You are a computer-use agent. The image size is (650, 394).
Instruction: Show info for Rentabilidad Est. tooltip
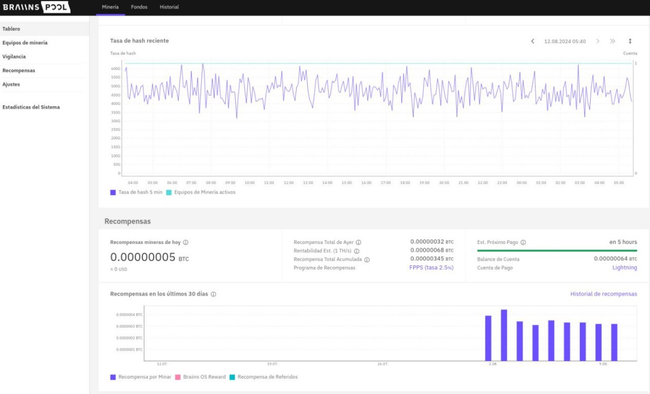357,251
